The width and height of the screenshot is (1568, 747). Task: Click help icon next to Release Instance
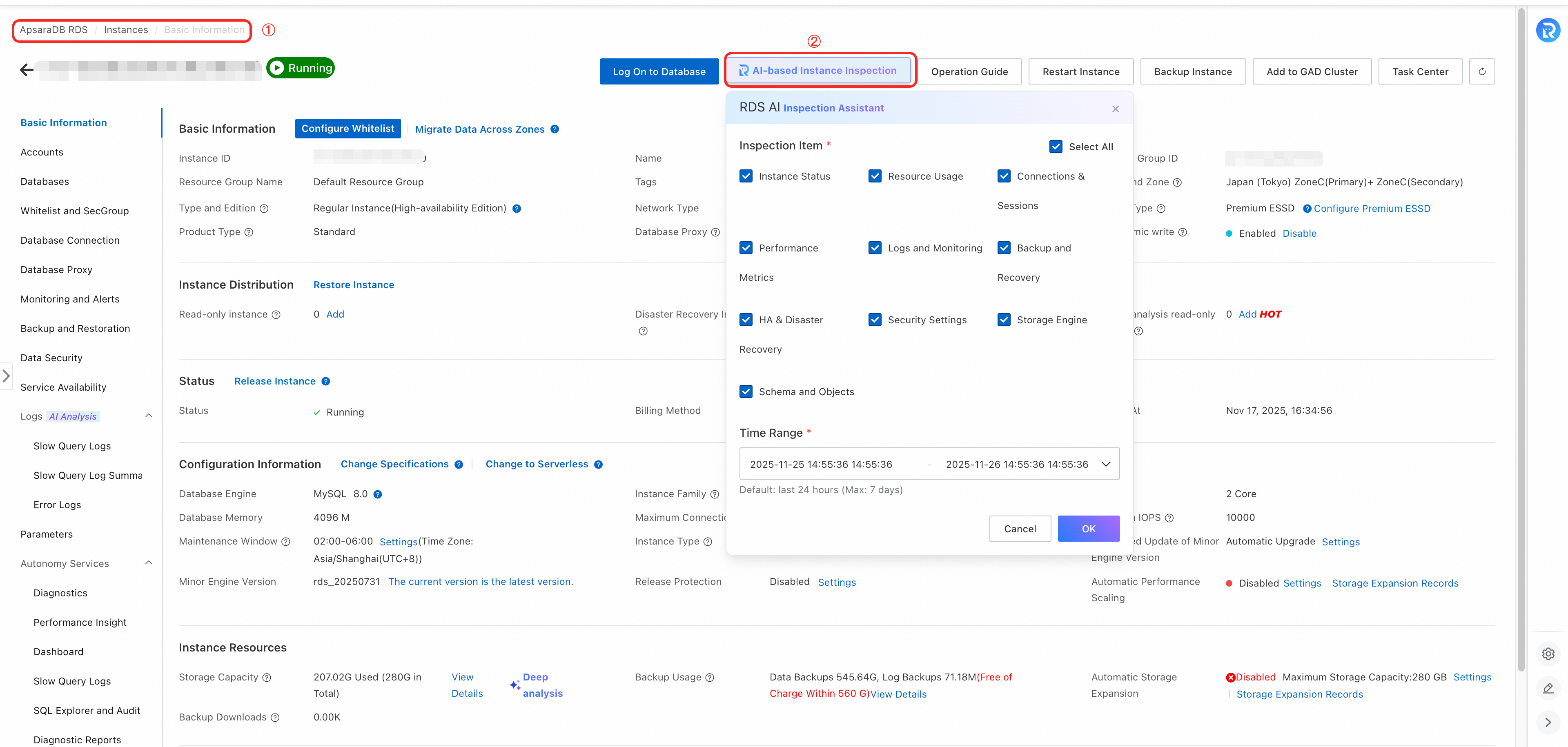coord(326,381)
